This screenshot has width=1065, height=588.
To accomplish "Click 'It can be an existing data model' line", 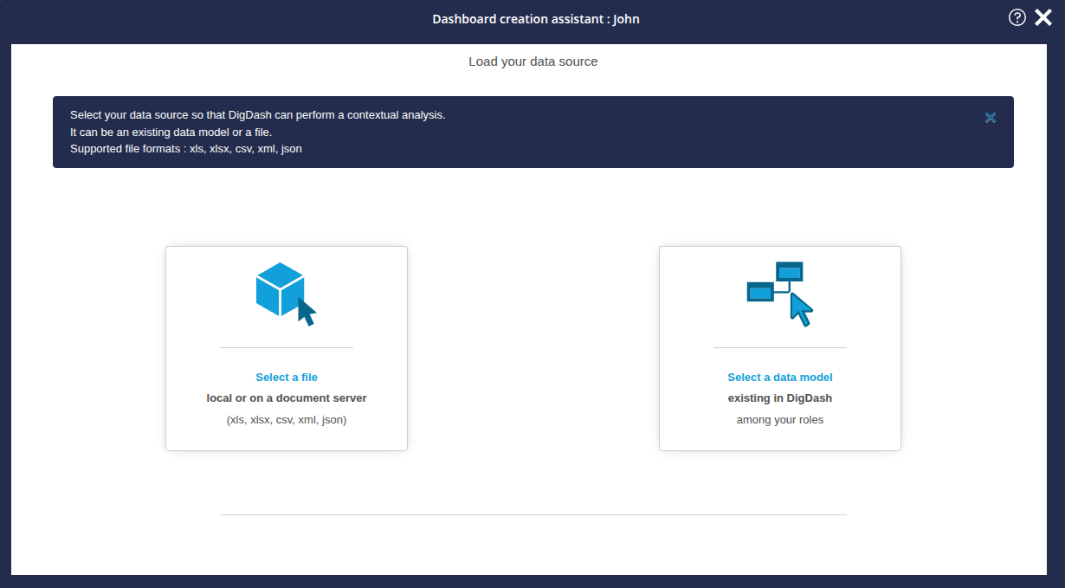I will tap(170, 132).
